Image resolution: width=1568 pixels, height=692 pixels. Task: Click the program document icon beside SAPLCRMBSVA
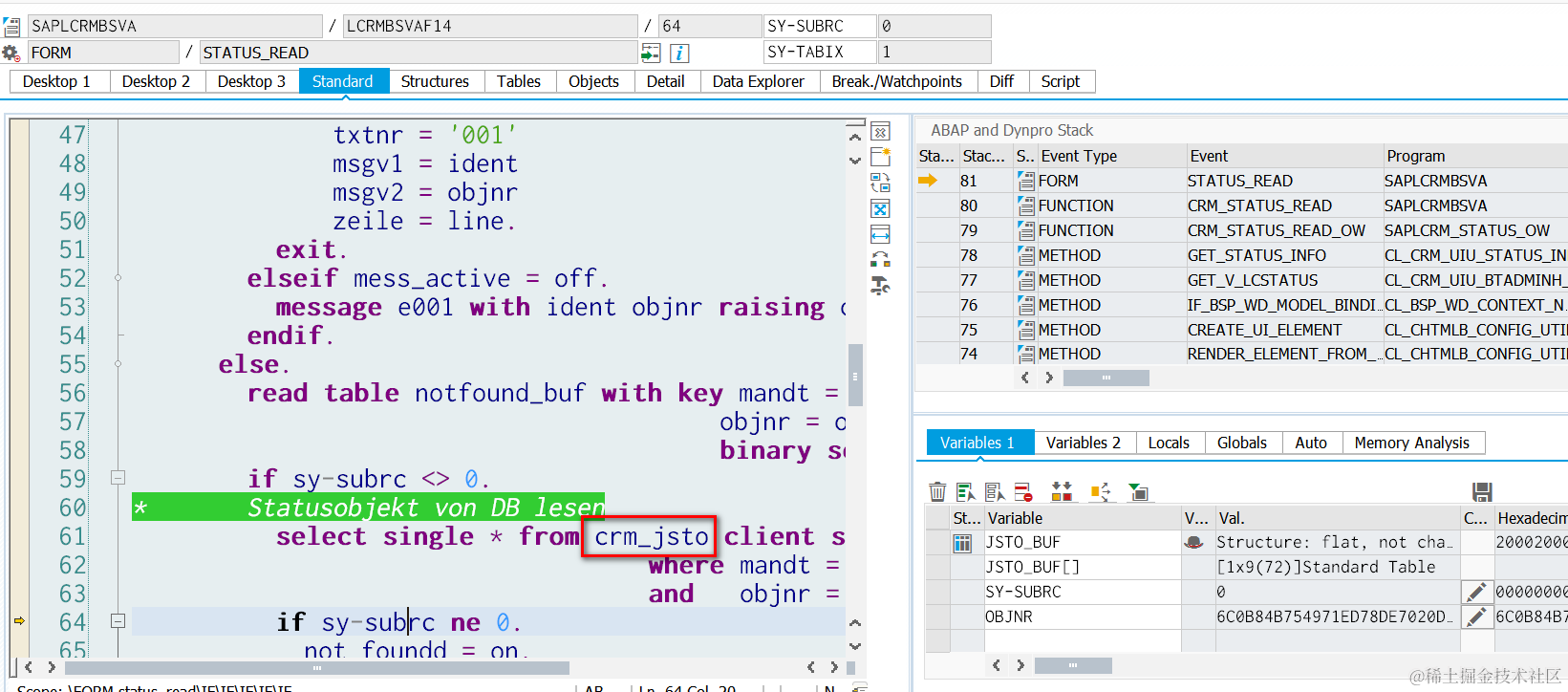(11, 27)
